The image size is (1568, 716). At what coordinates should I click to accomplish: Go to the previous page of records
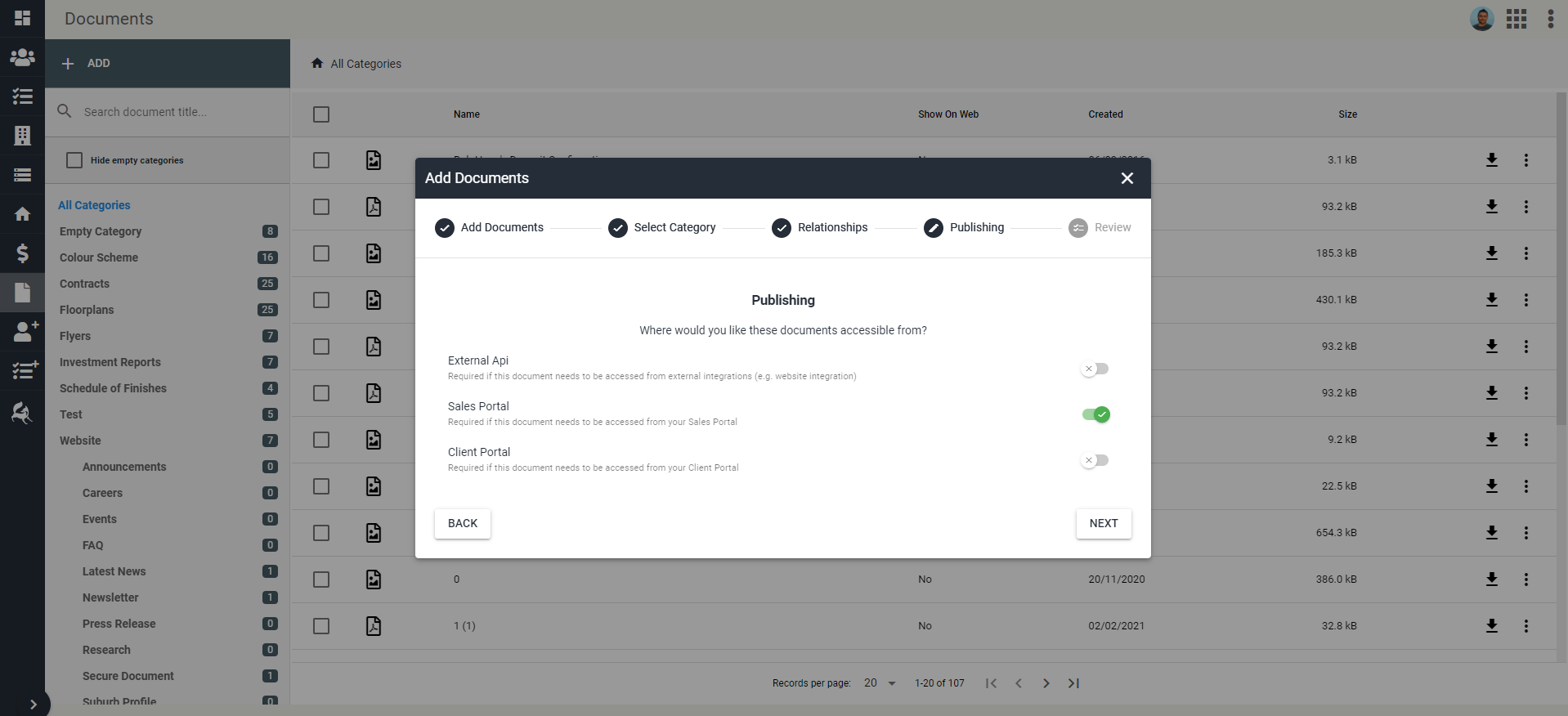pos(1019,683)
